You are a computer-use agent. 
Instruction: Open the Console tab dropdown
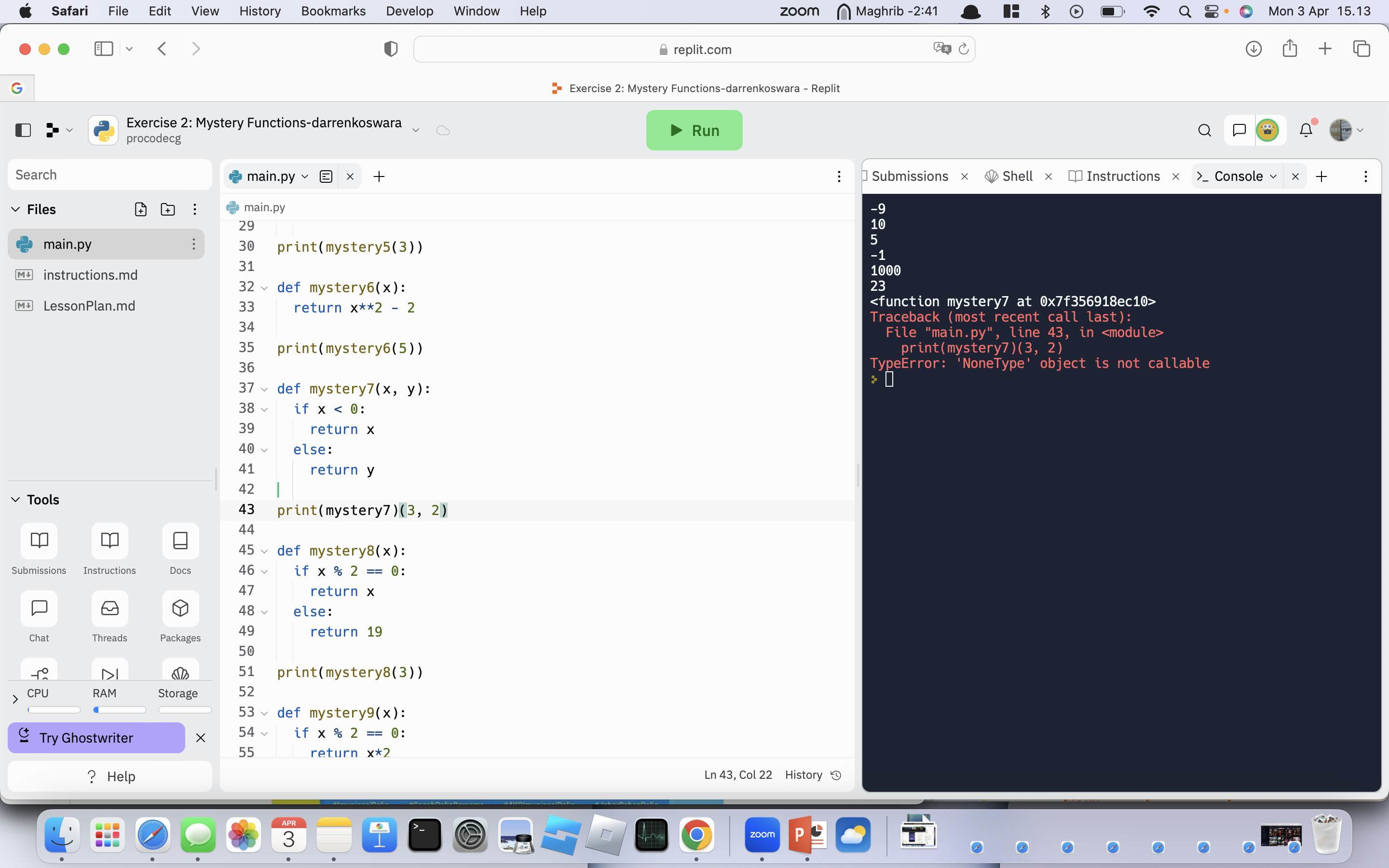(1273, 176)
